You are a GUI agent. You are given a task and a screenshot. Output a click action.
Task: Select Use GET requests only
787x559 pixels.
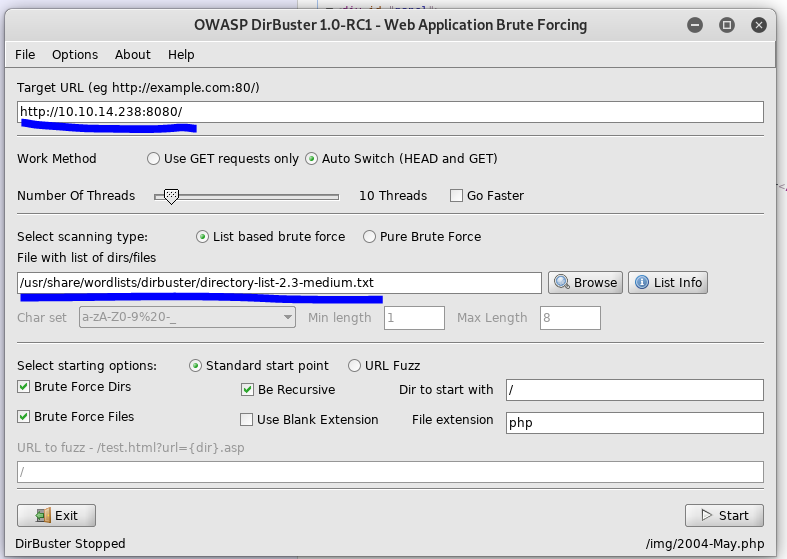(153, 159)
